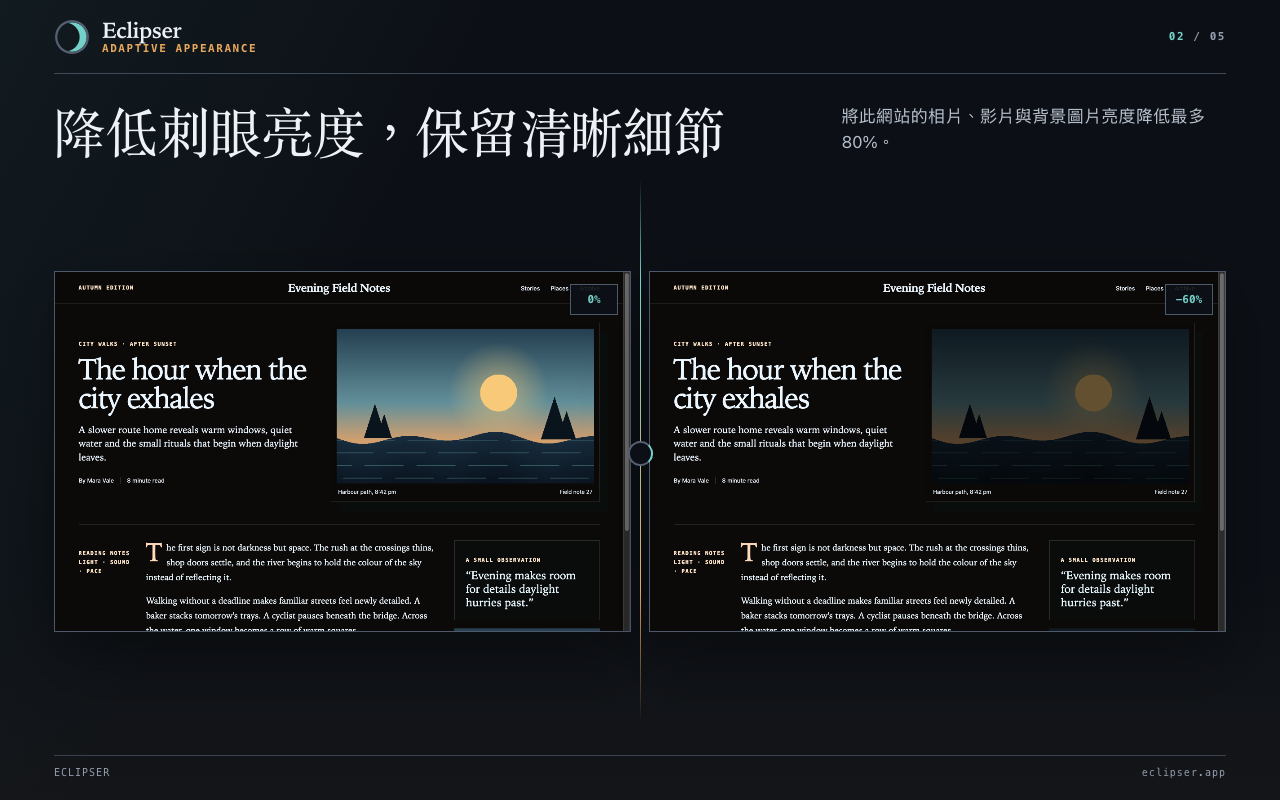This screenshot has height=800, width=1280.
Task: Click the "ADAPTIVE APPEARANCE" subtitle
Action: 179,48
